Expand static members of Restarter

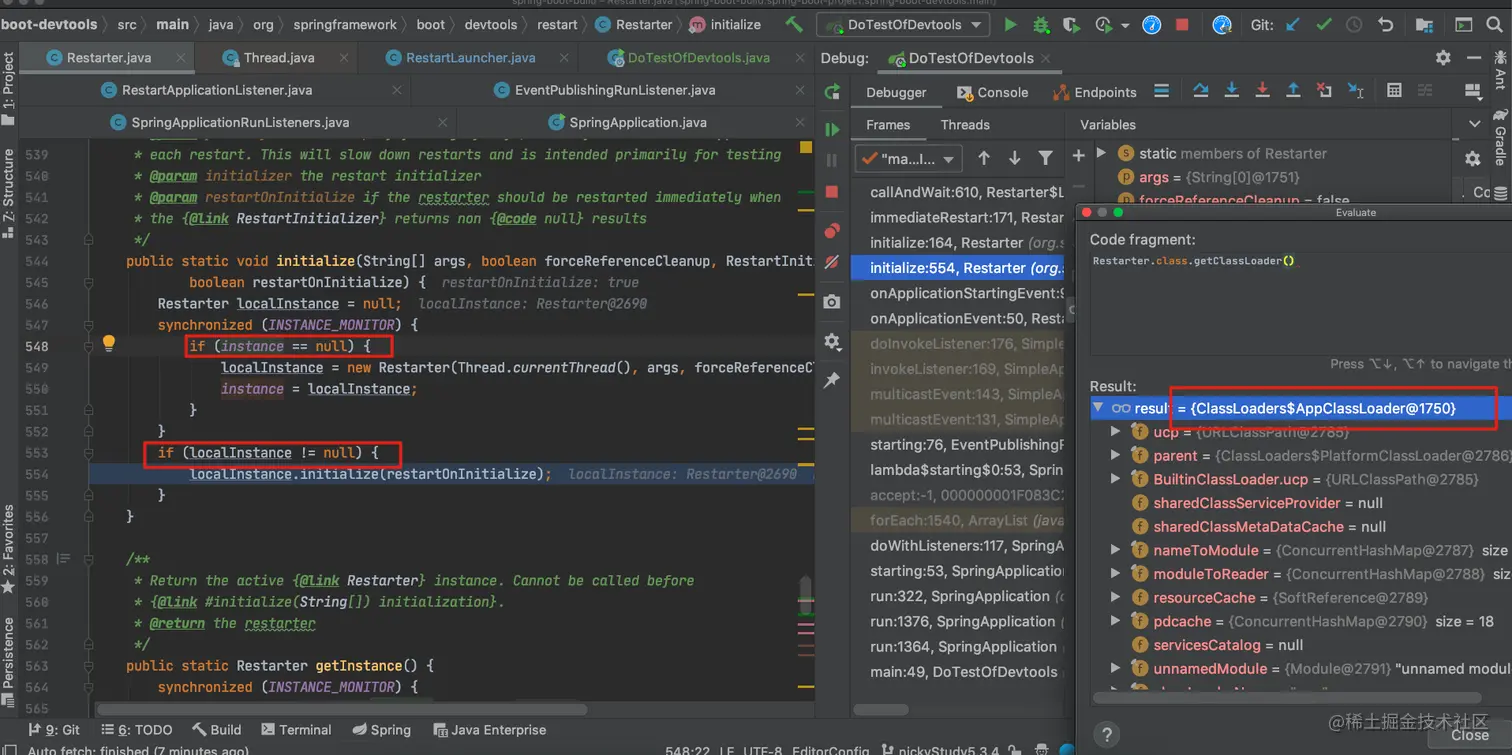coord(1101,153)
